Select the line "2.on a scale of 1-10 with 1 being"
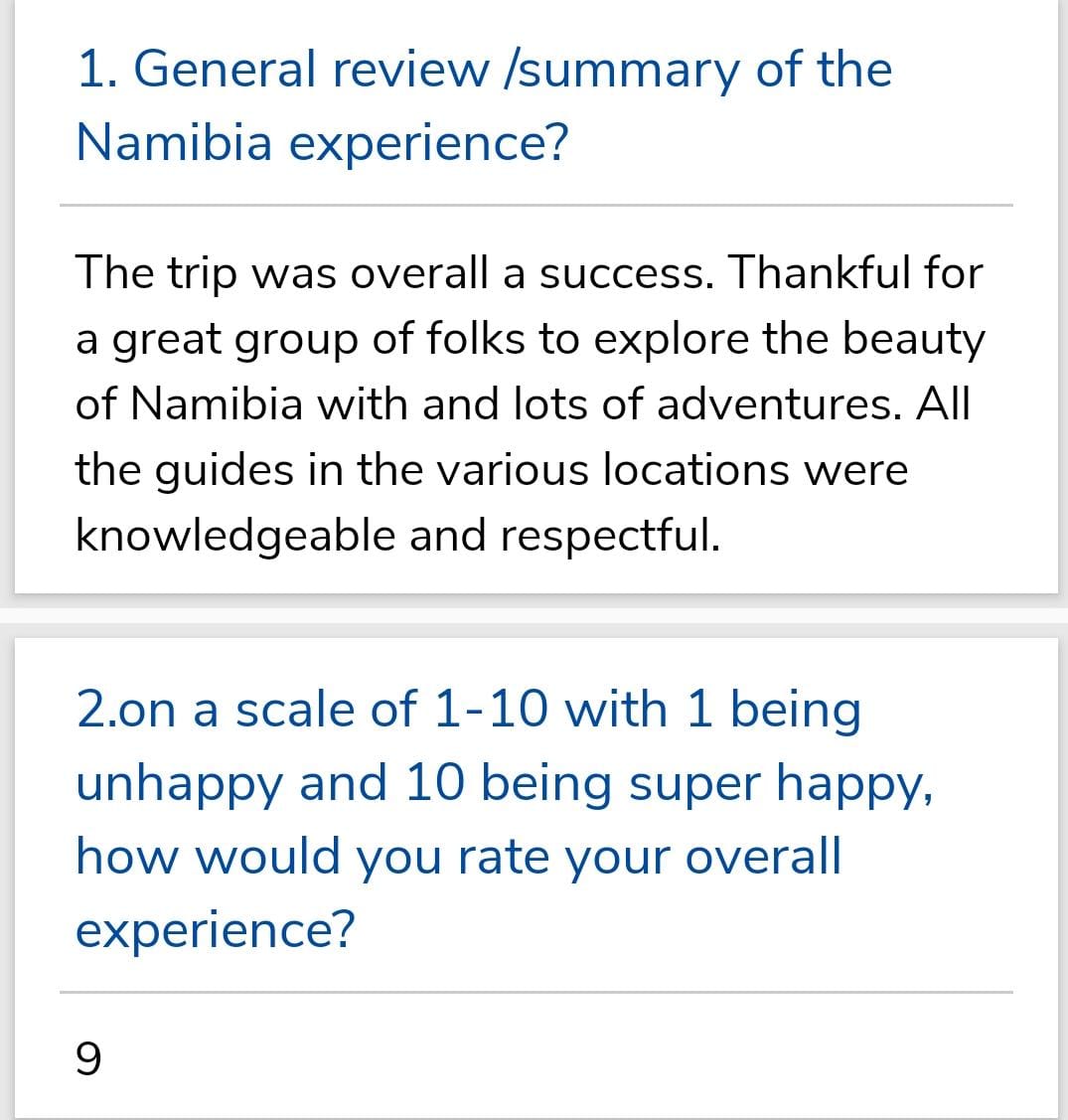Image resolution: width=1068 pixels, height=1120 pixels. tap(468, 710)
